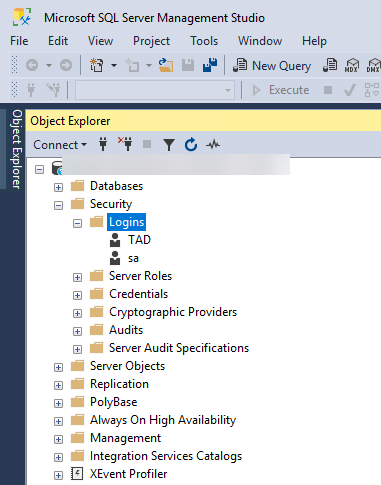Click the MDX query icon
Image resolution: width=381 pixels, height=485 pixels.
(x=352, y=65)
